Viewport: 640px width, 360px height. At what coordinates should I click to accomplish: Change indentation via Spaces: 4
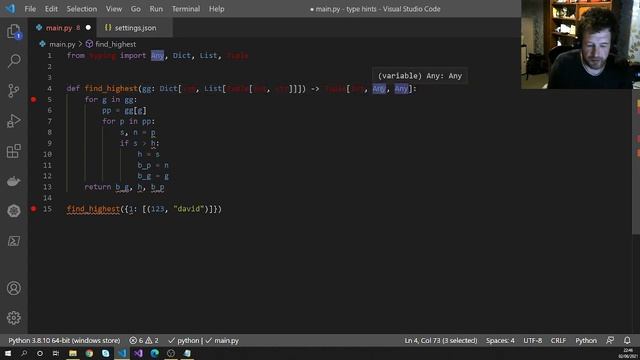click(x=500, y=340)
